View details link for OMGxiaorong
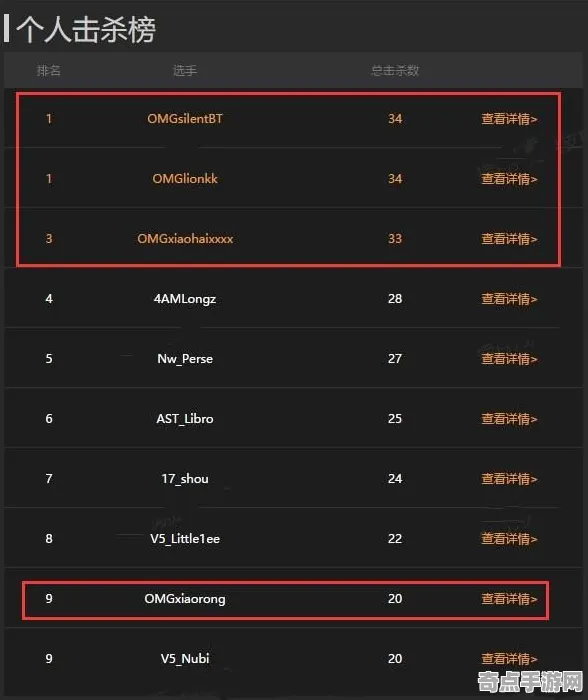The image size is (588, 700). point(509,599)
